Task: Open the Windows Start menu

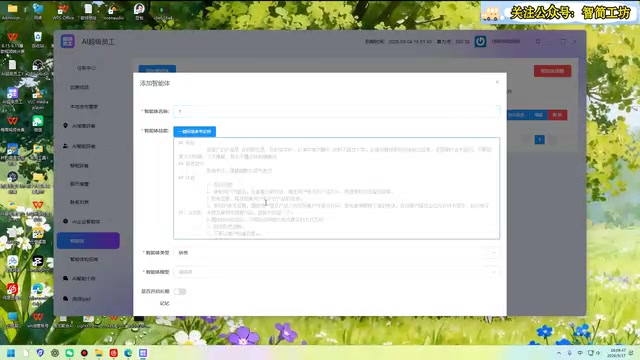Action: point(11,353)
